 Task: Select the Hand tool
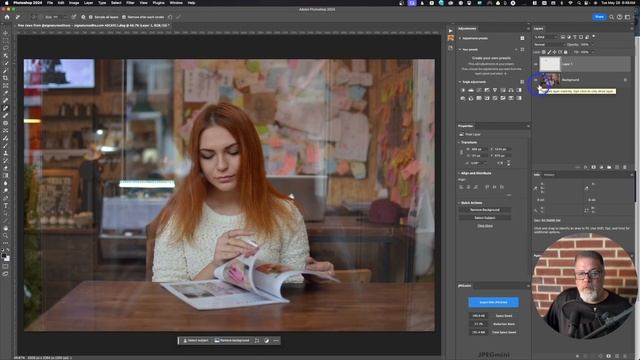click(x=5, y=228)
